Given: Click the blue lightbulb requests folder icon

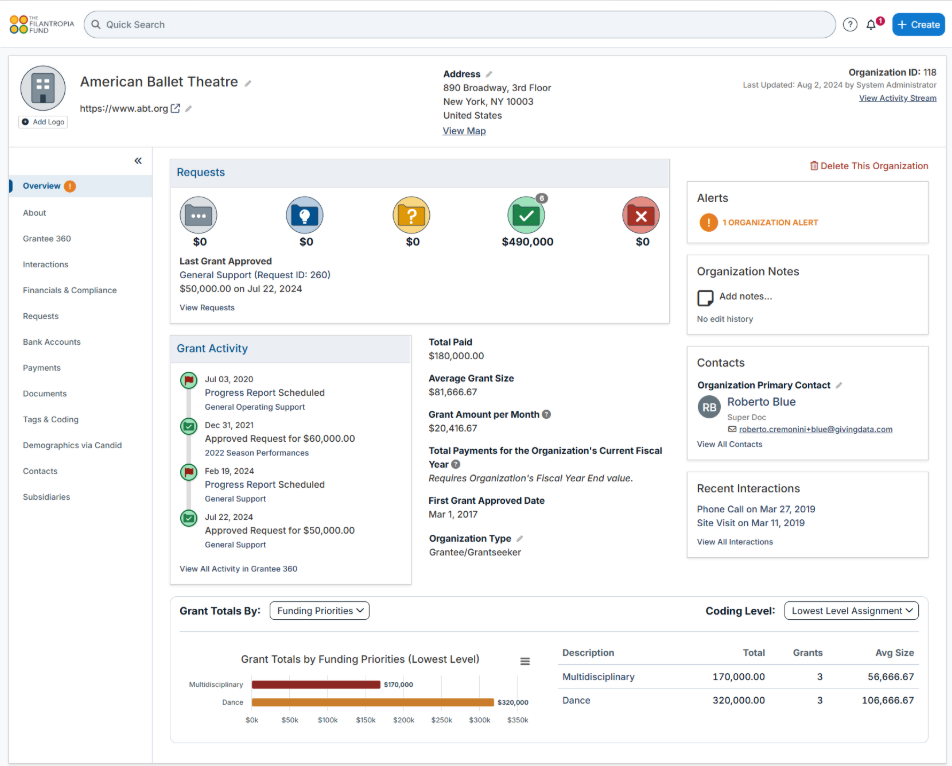Looking at the screenshot, I should pyautogui.click(x=305, y=215).
